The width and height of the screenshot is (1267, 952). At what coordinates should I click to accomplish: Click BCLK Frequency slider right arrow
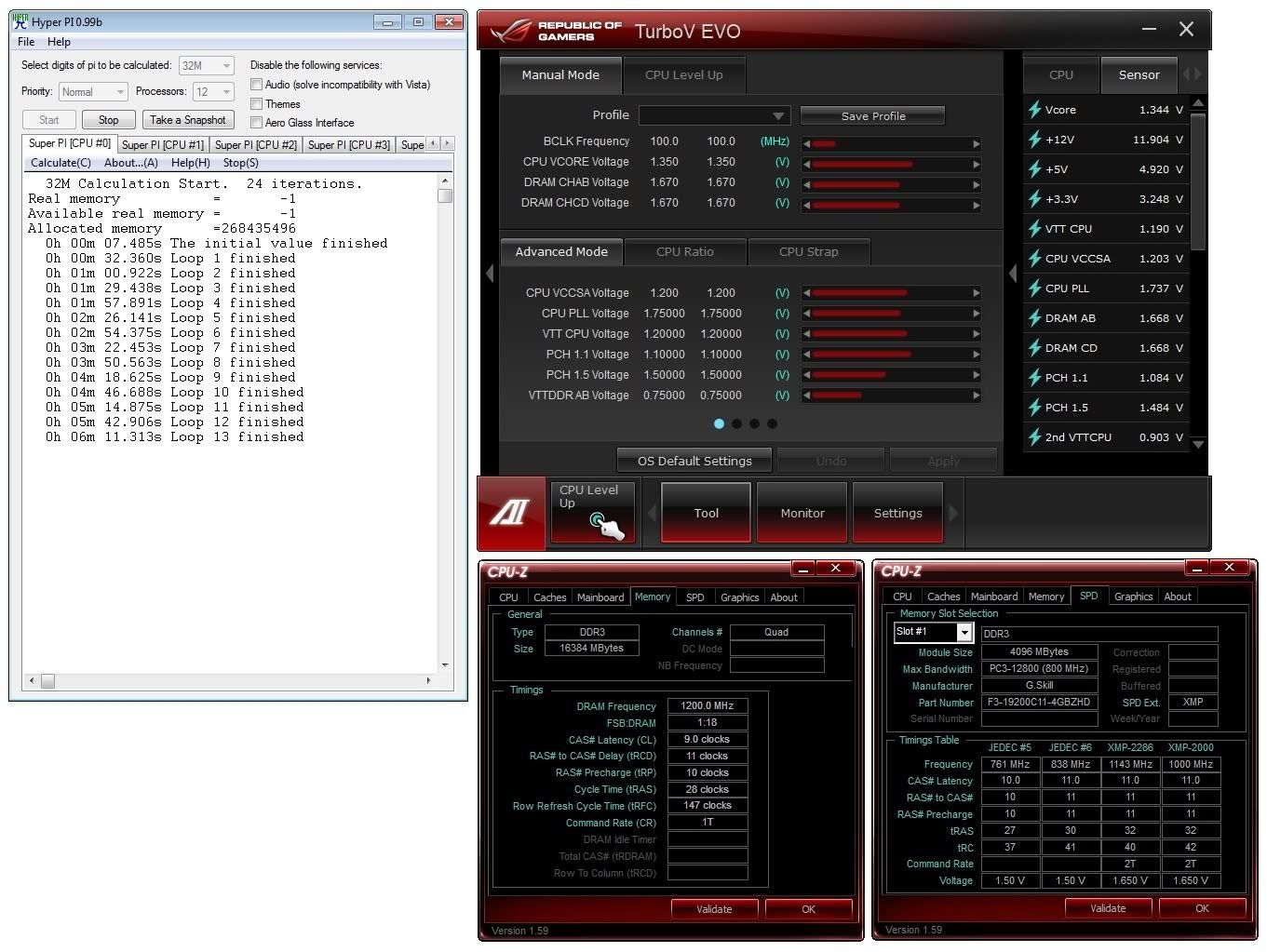(x=976, y=144)
